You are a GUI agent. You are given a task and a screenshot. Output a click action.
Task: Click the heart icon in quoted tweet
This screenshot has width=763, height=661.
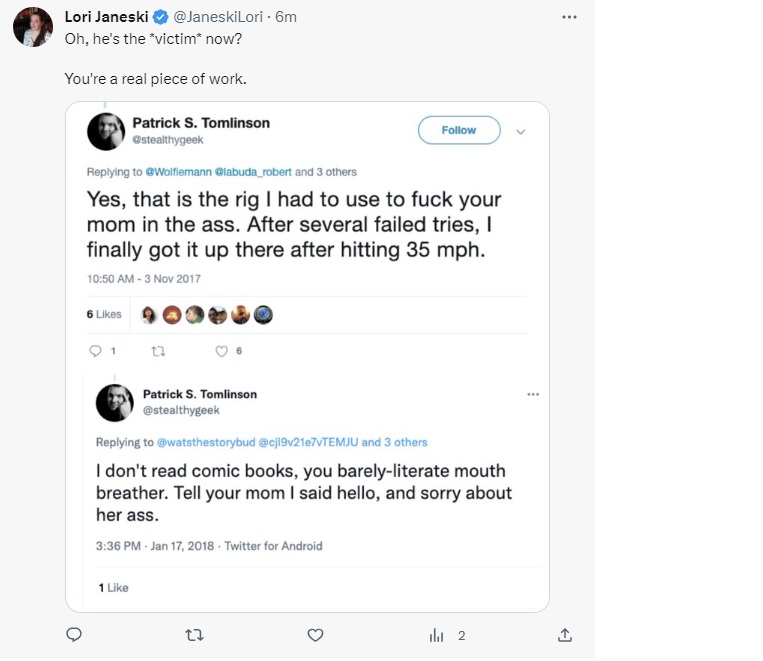[222, 351]
